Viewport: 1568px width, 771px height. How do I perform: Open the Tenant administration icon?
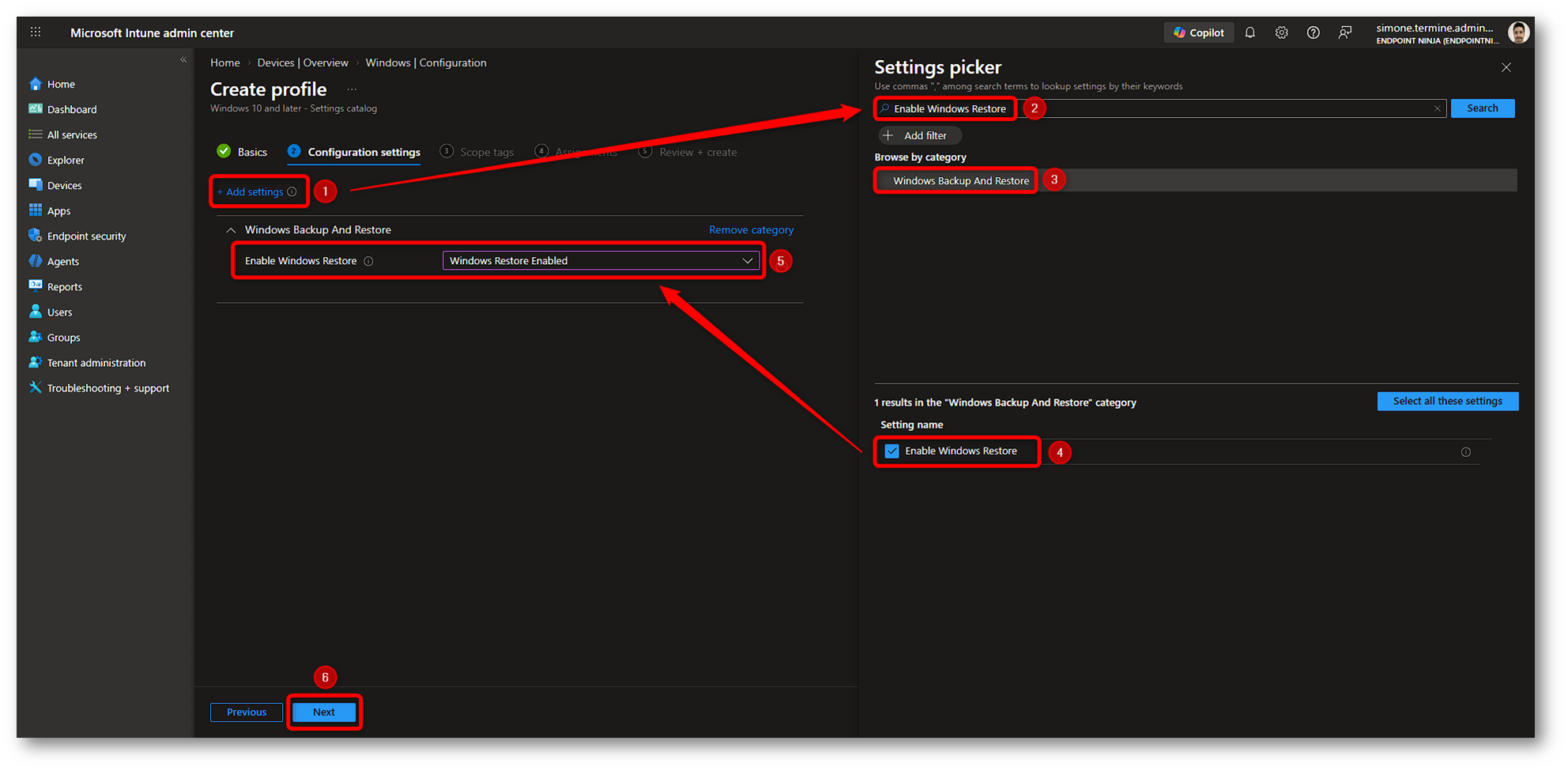click(x=36, y=362)
